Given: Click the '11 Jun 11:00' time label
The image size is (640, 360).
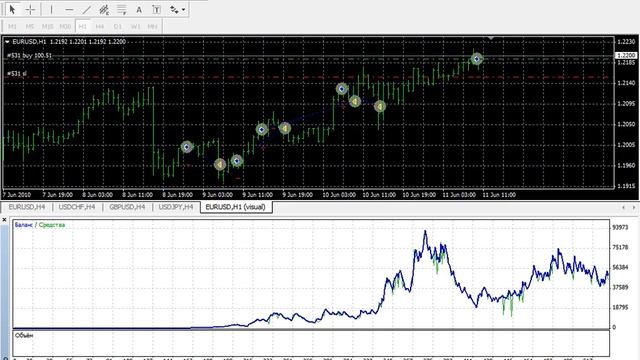Looking at the screenshot, I should click(499, 195).
